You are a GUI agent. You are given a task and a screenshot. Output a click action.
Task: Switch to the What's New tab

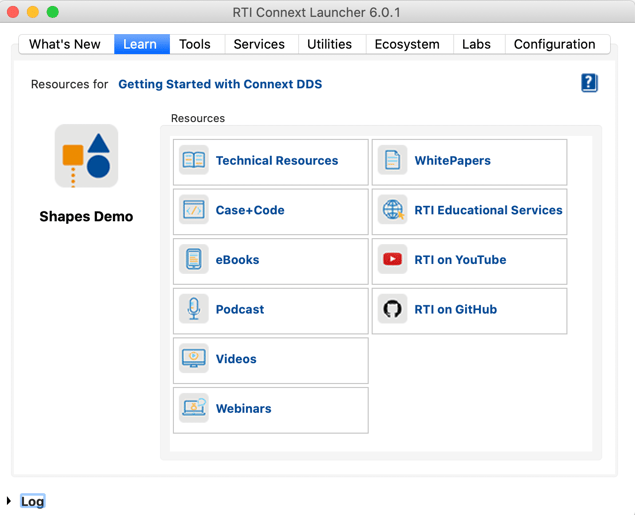coord(66,44)
